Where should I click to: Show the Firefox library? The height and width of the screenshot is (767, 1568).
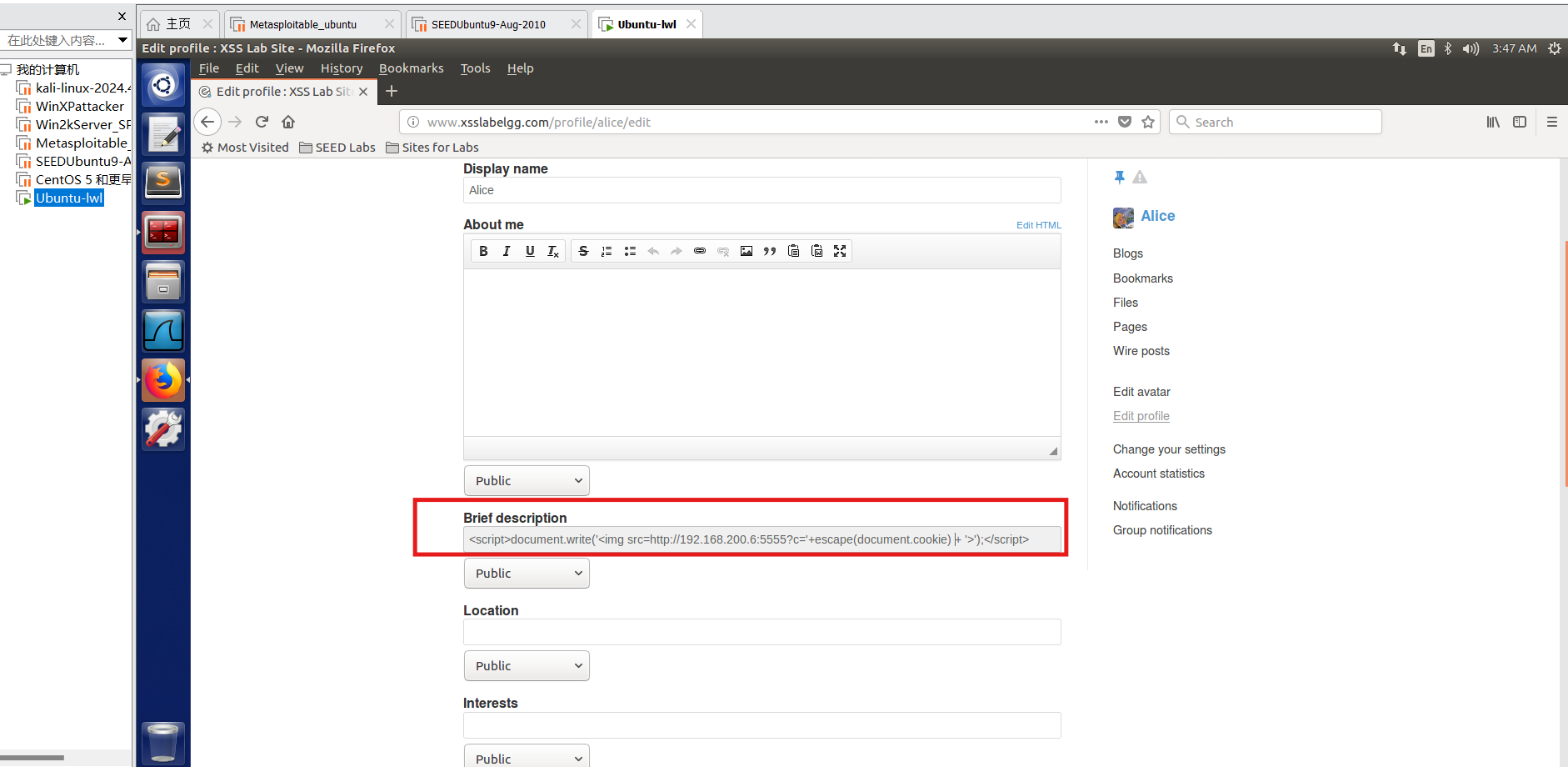click(1493, 122)
